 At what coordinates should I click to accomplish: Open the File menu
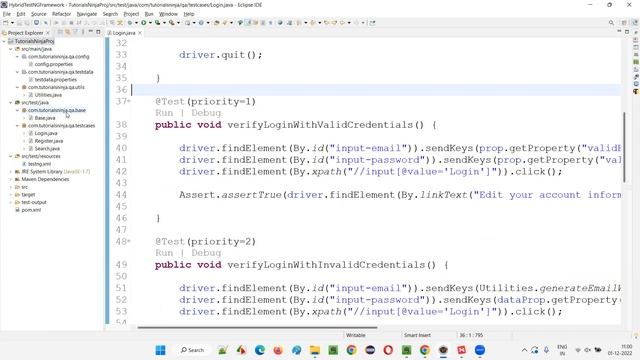point(7,14)
